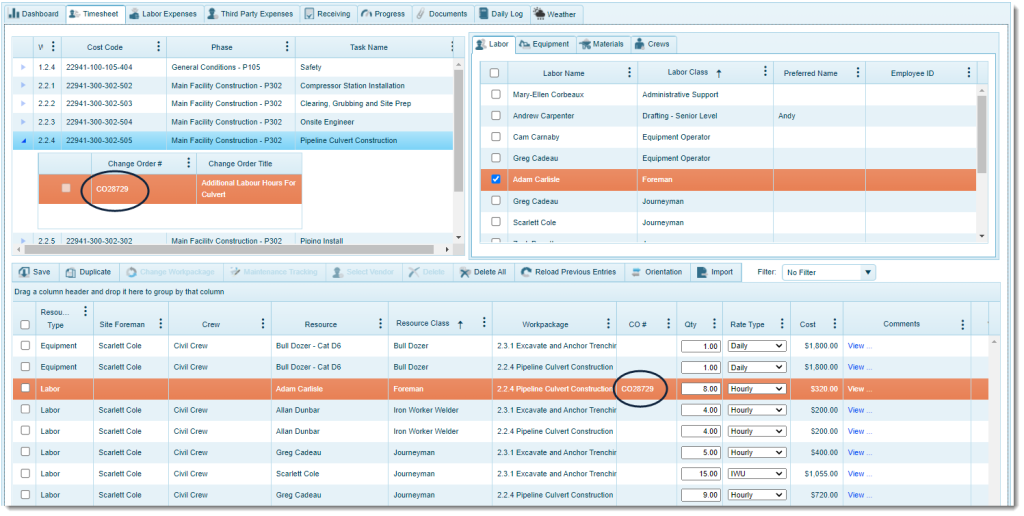Uncheck Adam Carlisle labor checkbox
The width and height of the screenshot is (1024, 516).
[496, 179]
